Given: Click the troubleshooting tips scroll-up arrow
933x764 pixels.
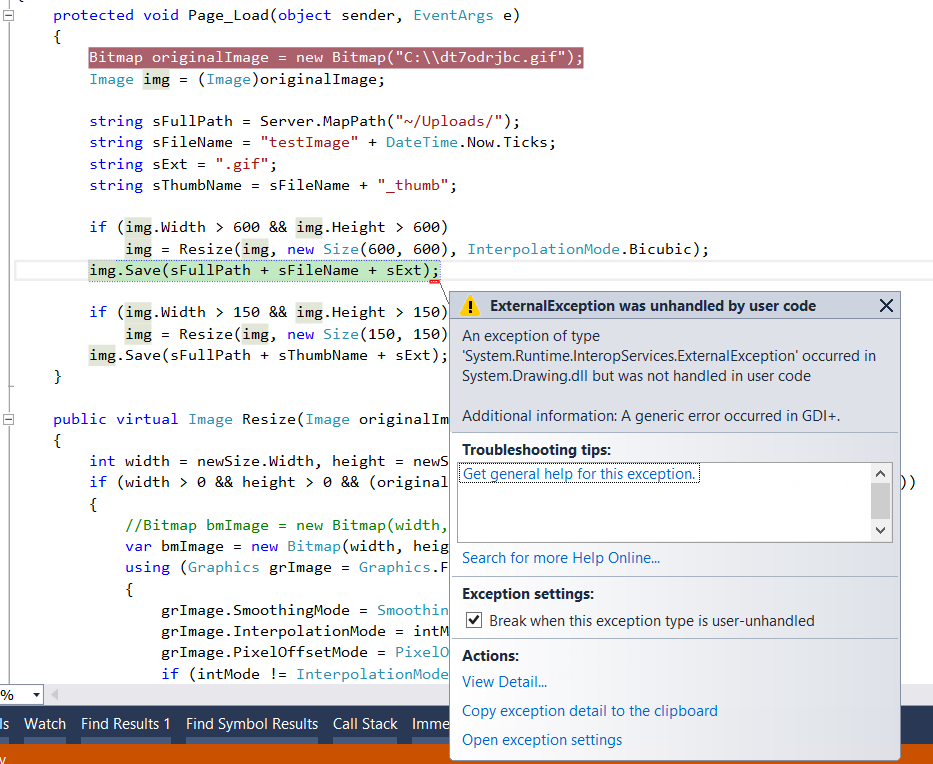Looking at the screenshot, I should coord(881,474).
